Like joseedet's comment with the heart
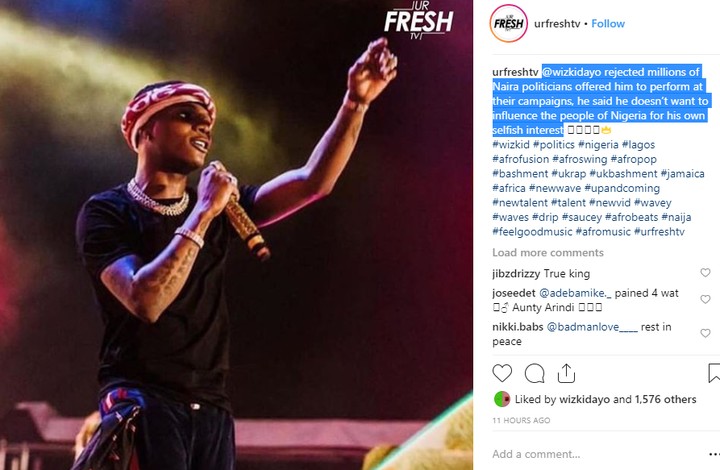This screenshot has width=720, height=470. (x=705, y=299)
